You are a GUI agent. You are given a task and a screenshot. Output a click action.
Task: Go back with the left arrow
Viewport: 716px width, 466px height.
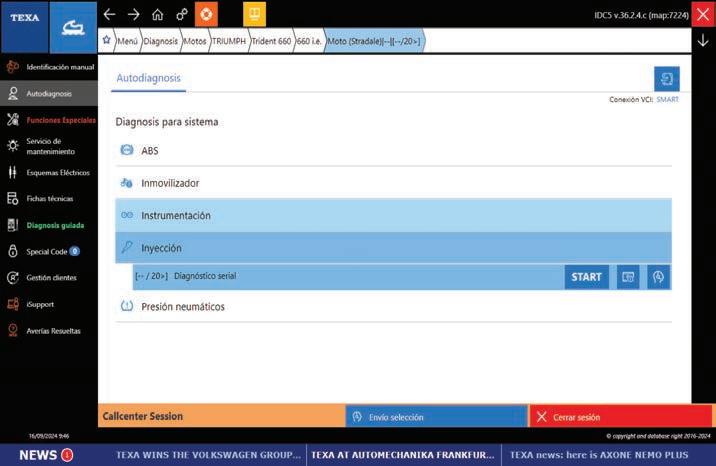[109, 15]
